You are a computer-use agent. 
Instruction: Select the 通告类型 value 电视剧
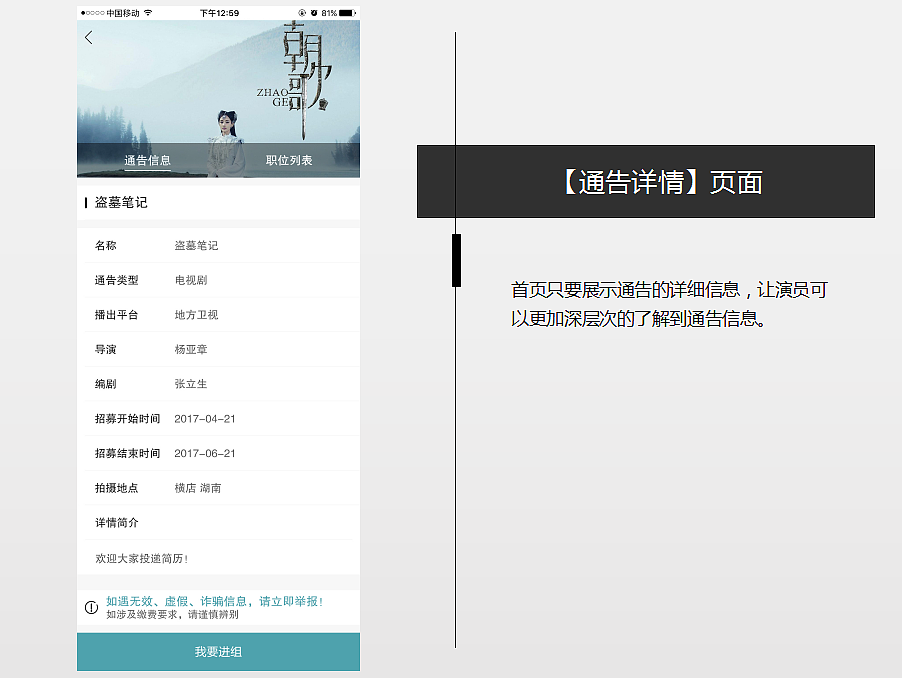click(191, 280)
